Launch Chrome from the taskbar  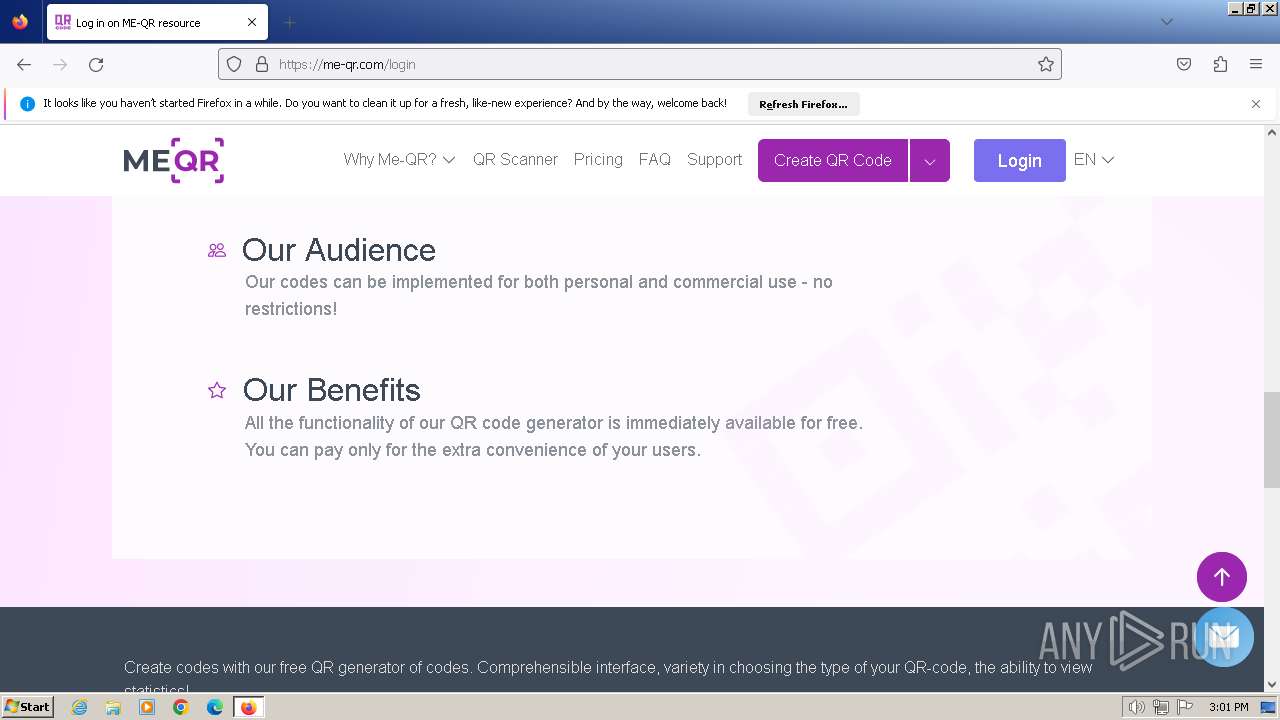tap(181, 707)
